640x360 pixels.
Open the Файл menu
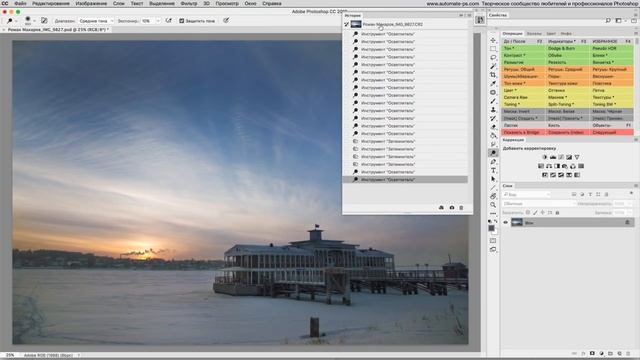pyautogui.click(x=20, y=3)
